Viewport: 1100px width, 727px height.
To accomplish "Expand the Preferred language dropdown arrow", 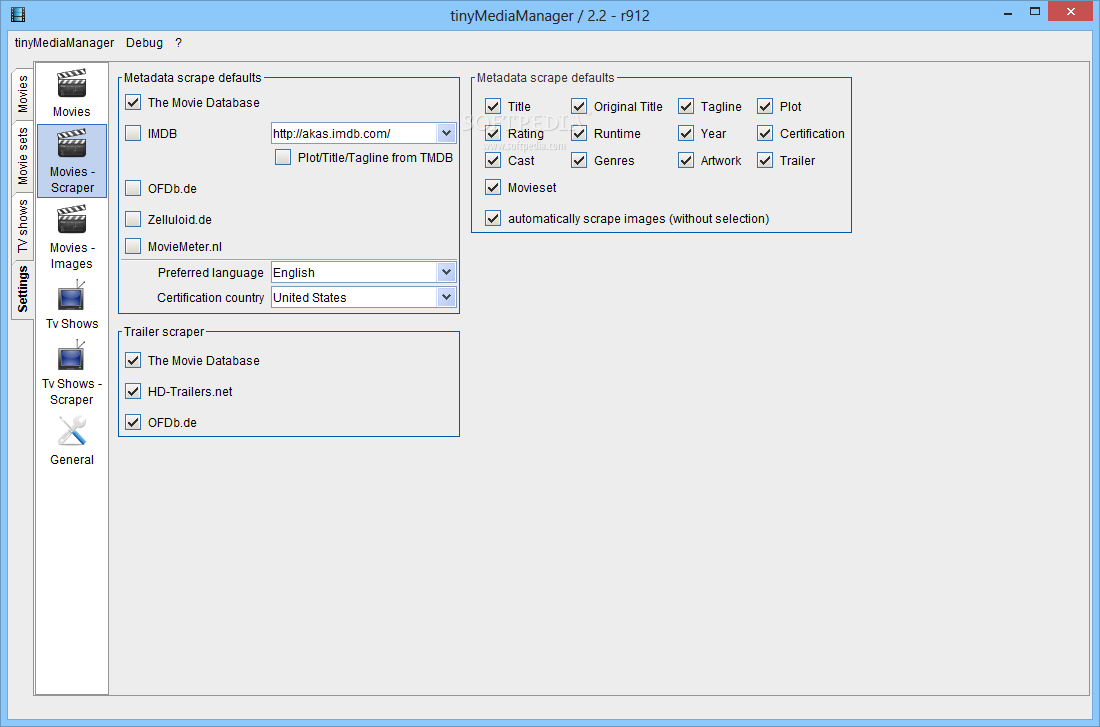I will [446, 272].
